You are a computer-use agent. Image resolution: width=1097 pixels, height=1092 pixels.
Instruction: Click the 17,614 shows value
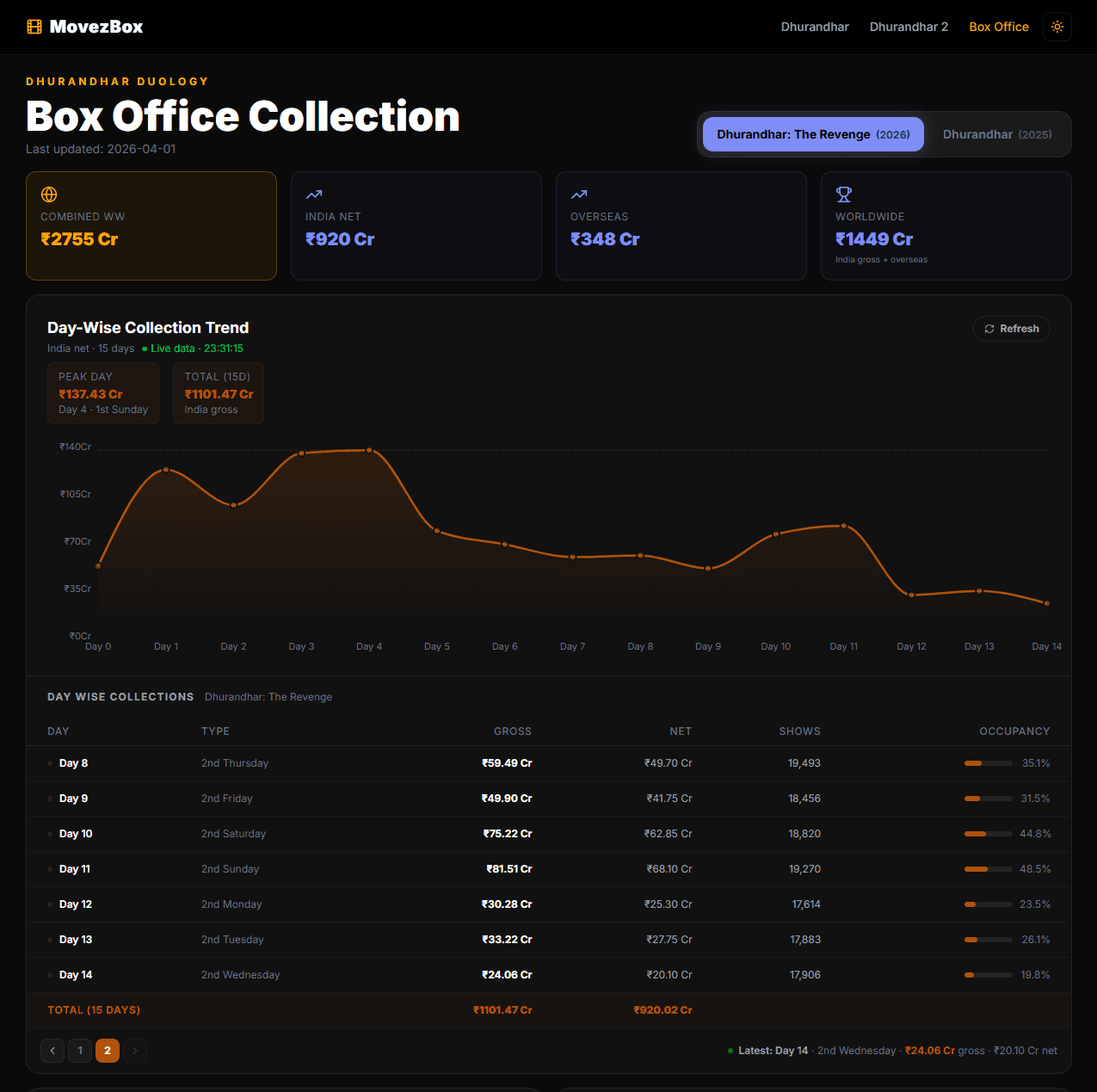(x=806, y=904)
